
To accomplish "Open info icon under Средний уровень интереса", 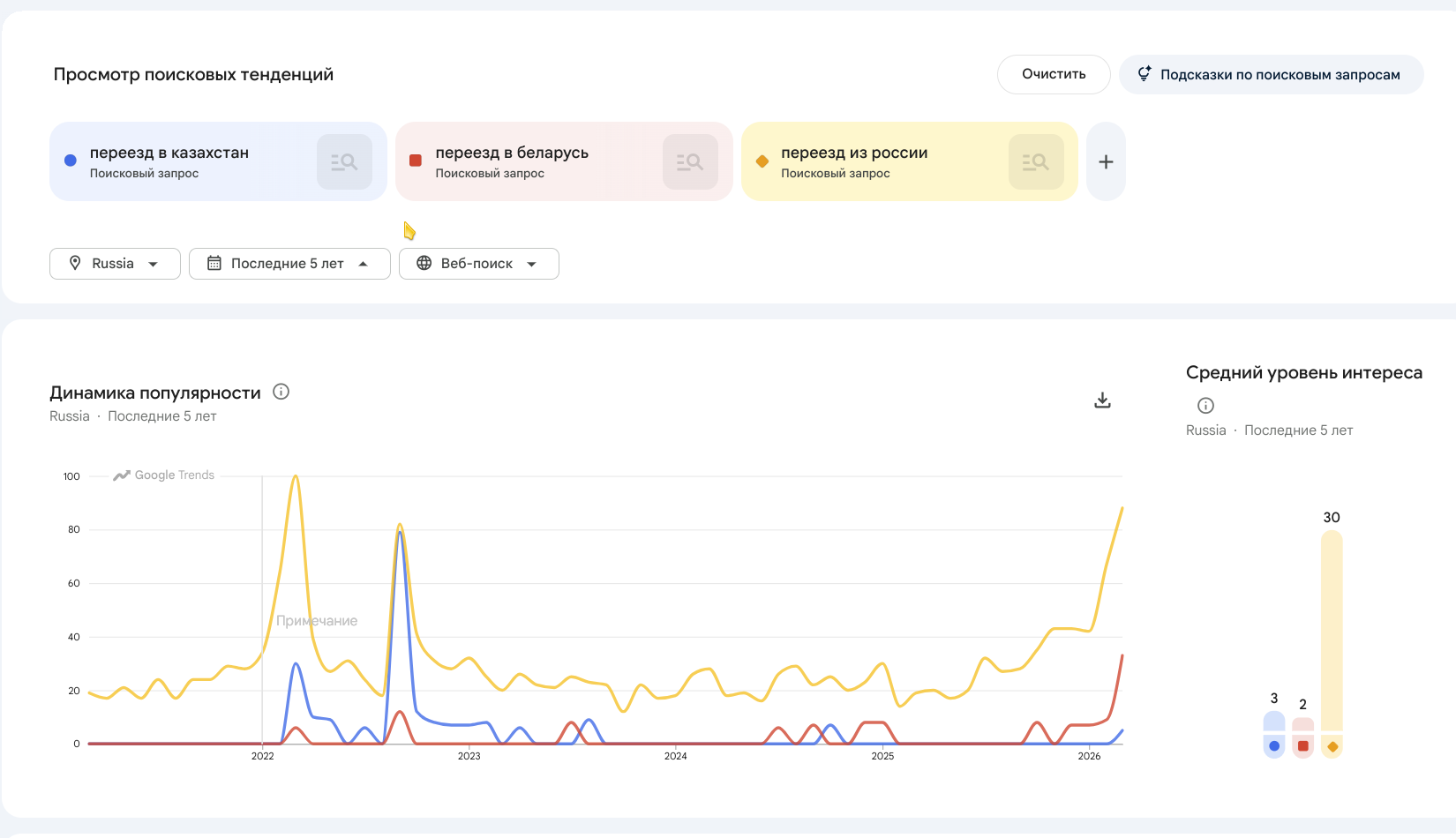I will pyautogui.click(x=1205, y=406).
